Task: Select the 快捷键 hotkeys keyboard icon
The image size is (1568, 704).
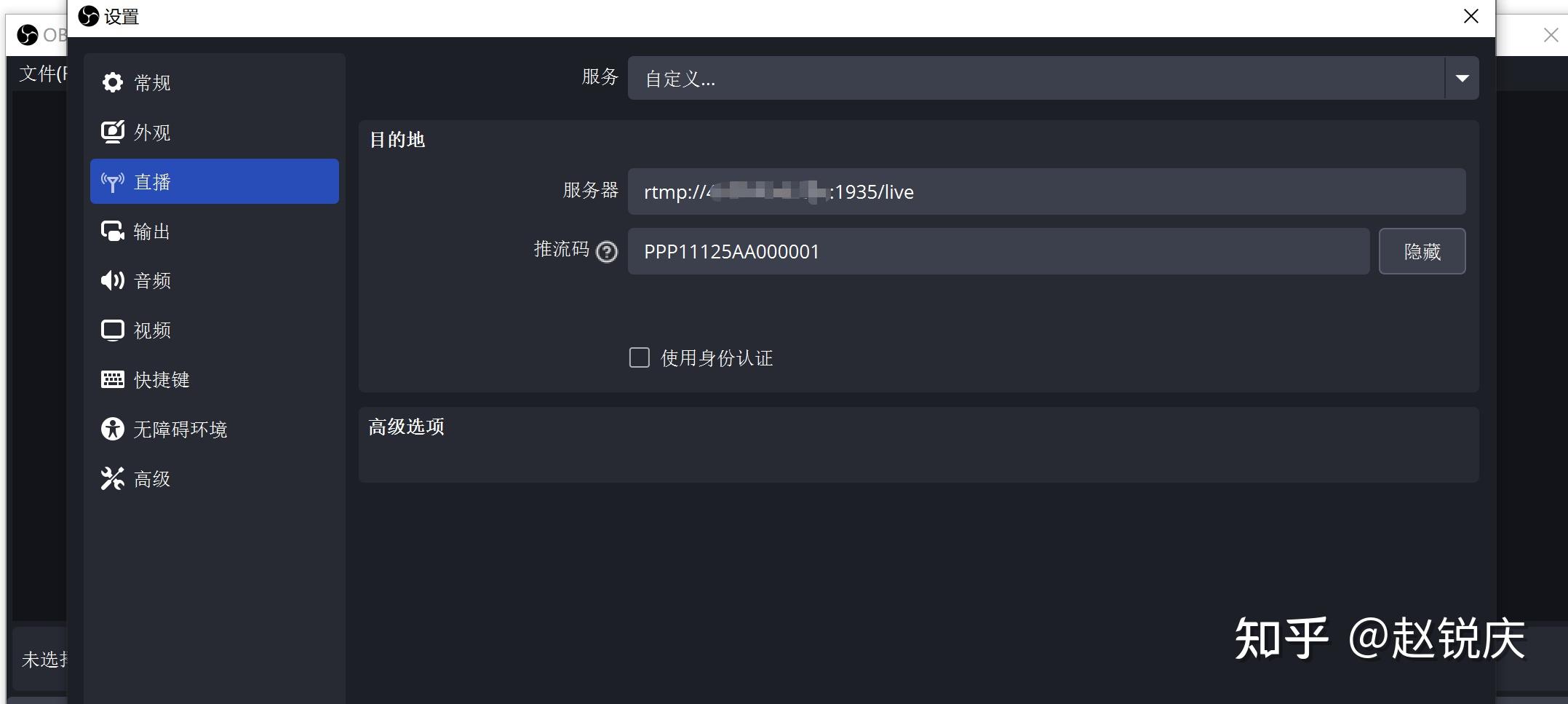Action: [113, 379]
